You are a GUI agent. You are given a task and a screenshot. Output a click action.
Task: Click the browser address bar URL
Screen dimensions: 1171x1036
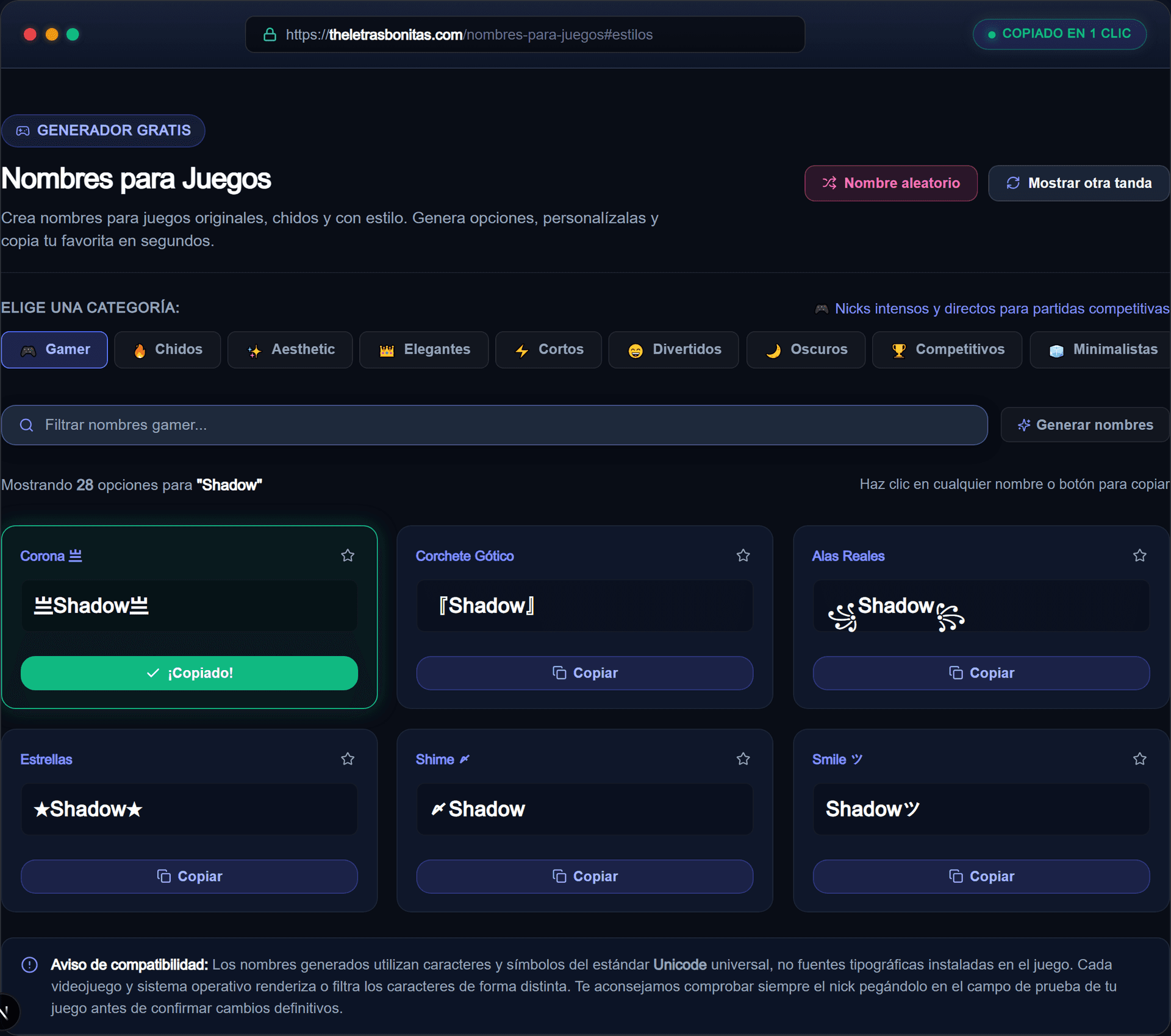[x=469, y=35]
